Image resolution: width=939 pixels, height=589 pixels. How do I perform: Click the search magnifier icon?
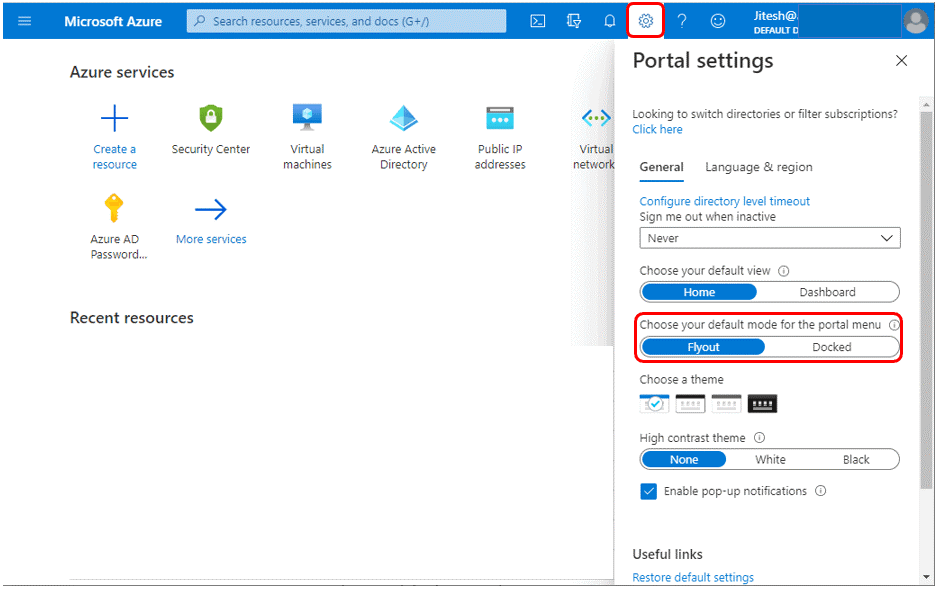click(200, 22)
